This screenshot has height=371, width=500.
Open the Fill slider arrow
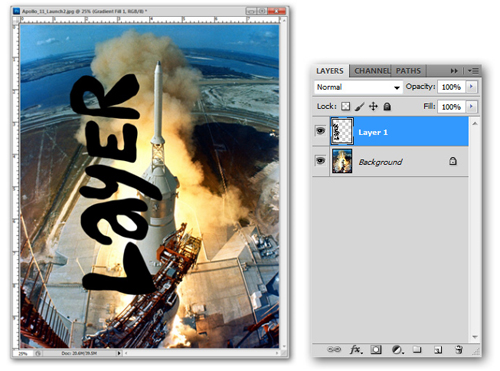point(471,107)
